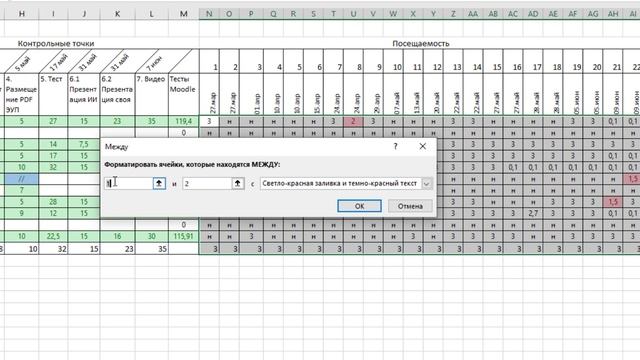Click the white cell with 3 in column N
Screen dimensions: 640x360
209,121
